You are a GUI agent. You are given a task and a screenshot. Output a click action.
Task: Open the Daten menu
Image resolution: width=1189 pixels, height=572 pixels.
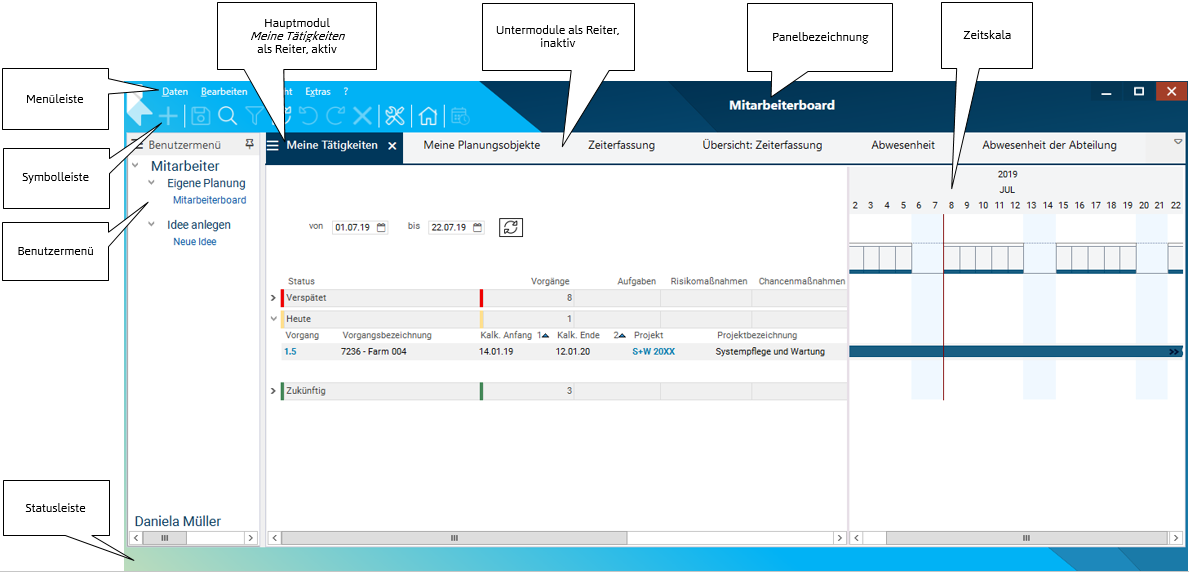pos(174,91)
